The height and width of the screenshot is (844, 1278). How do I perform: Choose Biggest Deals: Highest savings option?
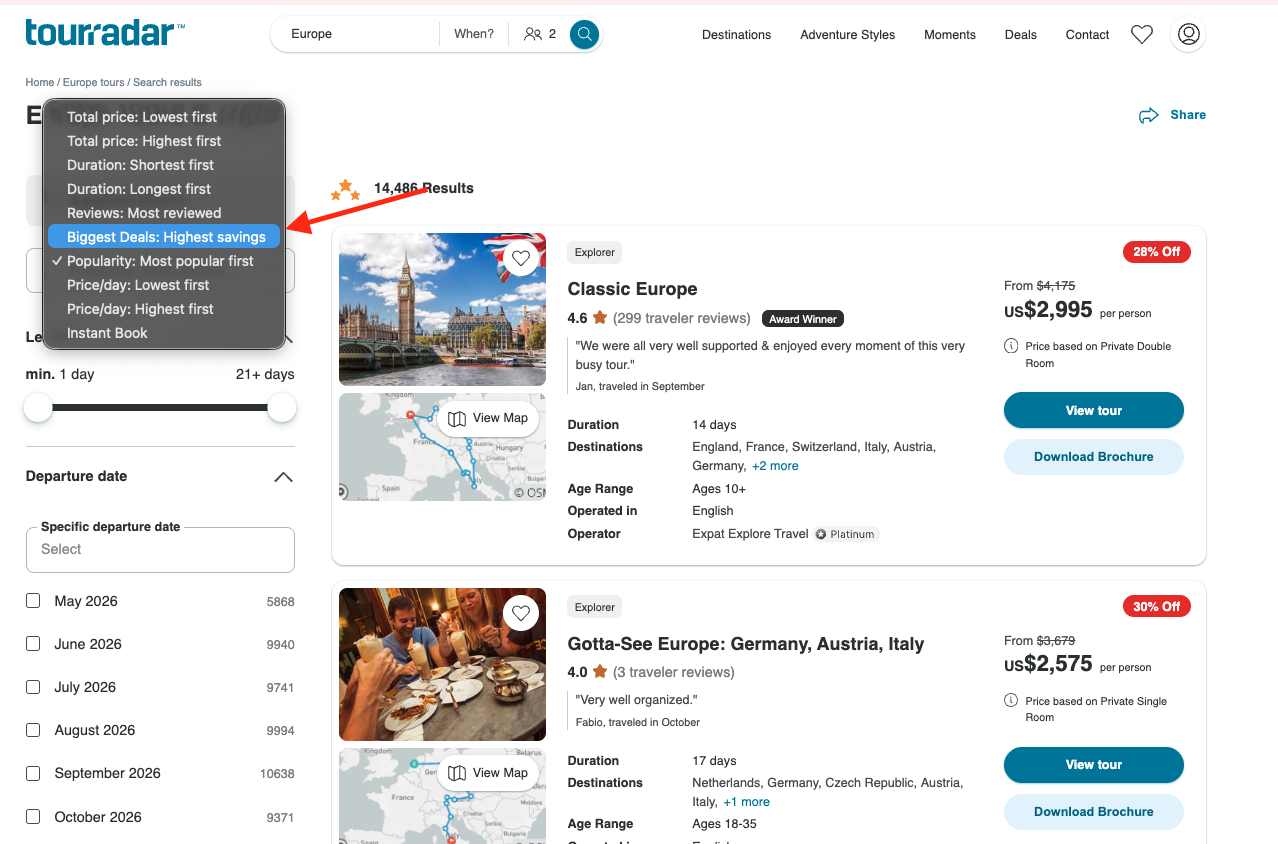coord(164,237)
